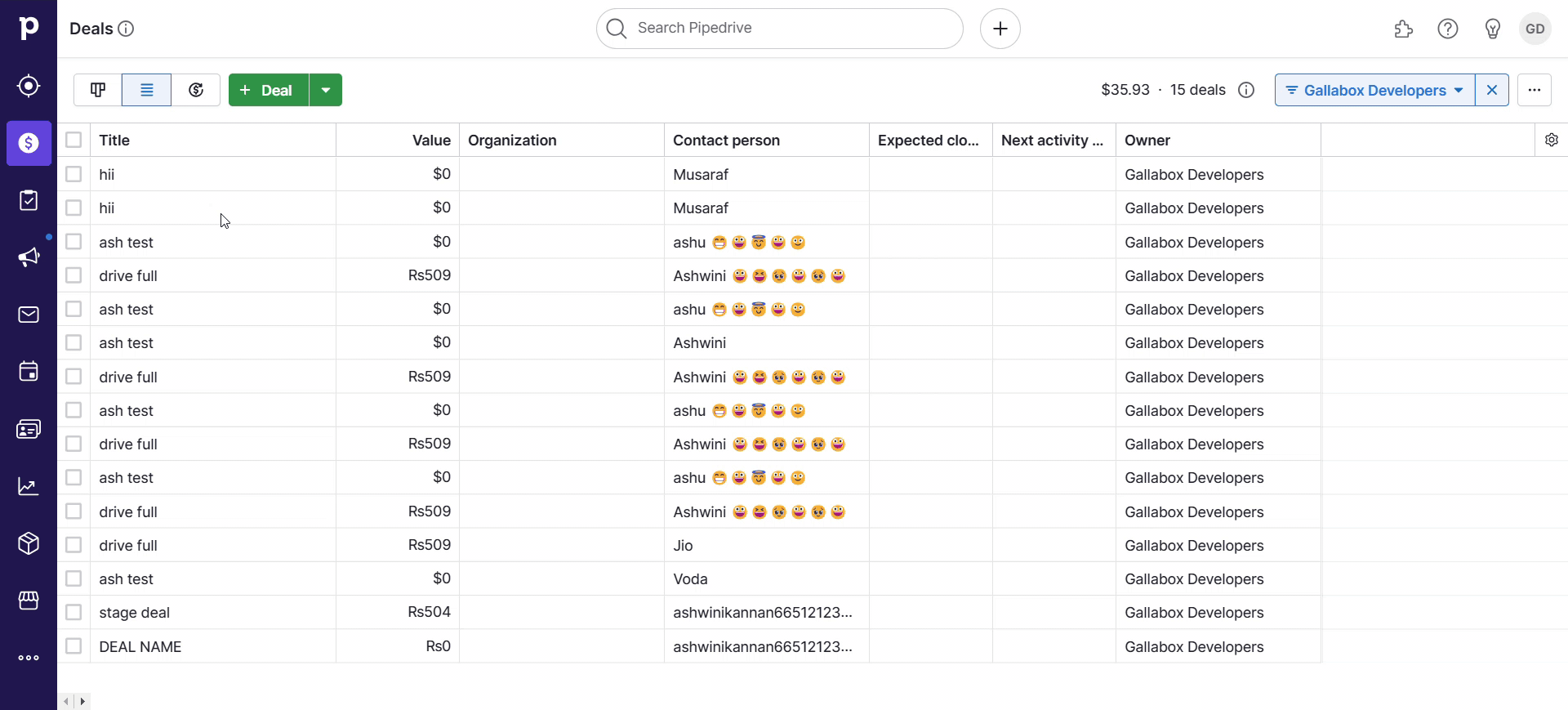Select the 'DEAL NAME' row checkbox

pyautogui.click(x=73, y=646)
